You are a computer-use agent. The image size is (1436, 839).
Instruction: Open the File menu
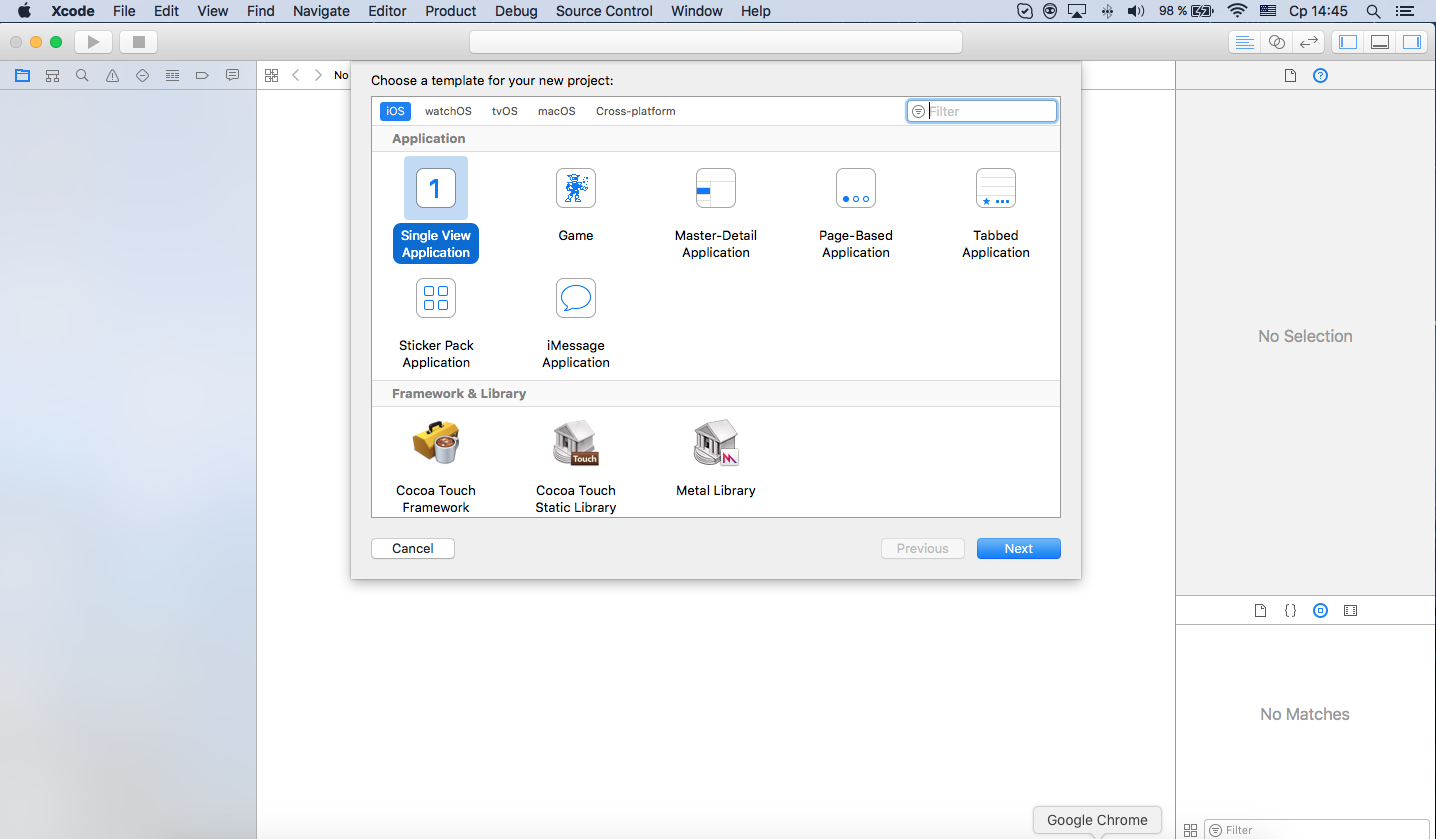(x=124, y=11)
